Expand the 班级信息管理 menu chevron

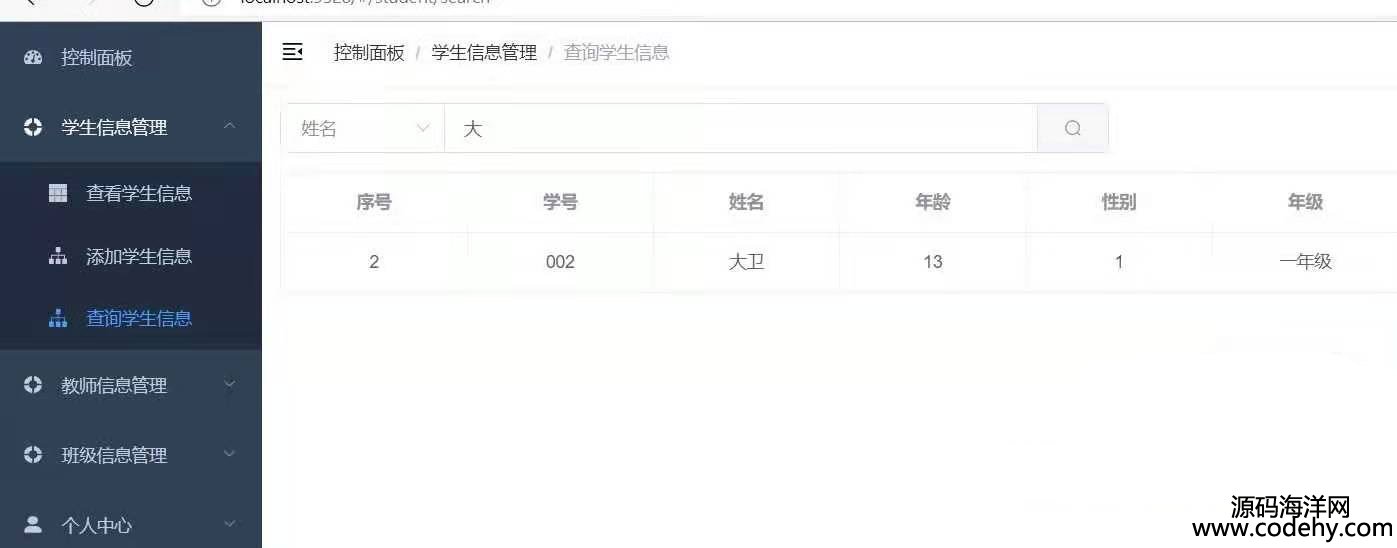point(229,454)
